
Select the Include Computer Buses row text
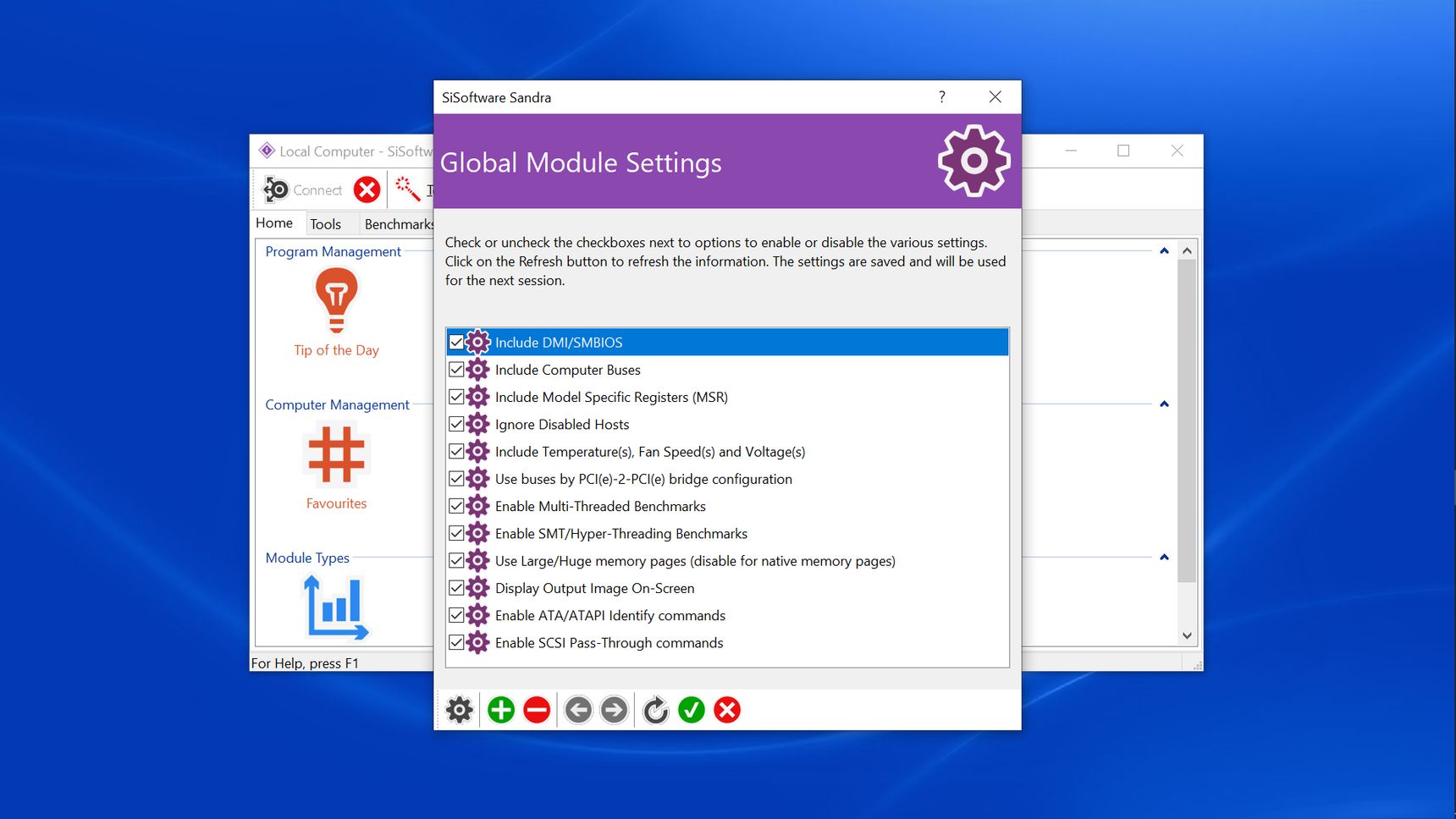568,370
